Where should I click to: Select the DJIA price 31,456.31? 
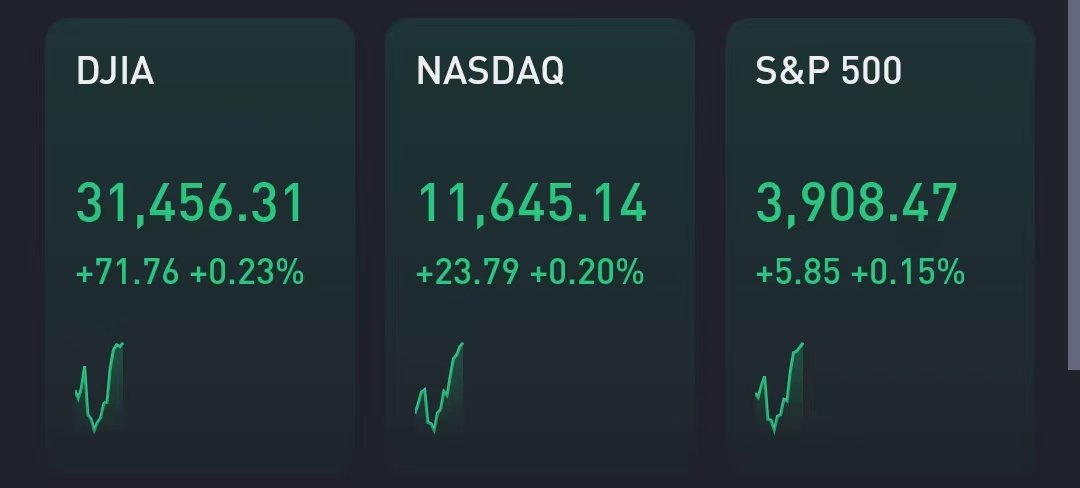point(190,204)
